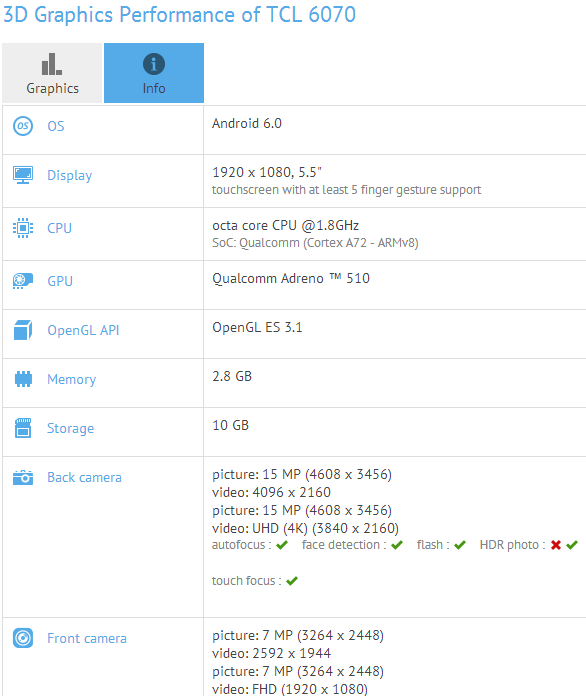The height and width of the screenshot is (696, 586).
Task: Click the HDR photo red cross
Action: [556, 545]
